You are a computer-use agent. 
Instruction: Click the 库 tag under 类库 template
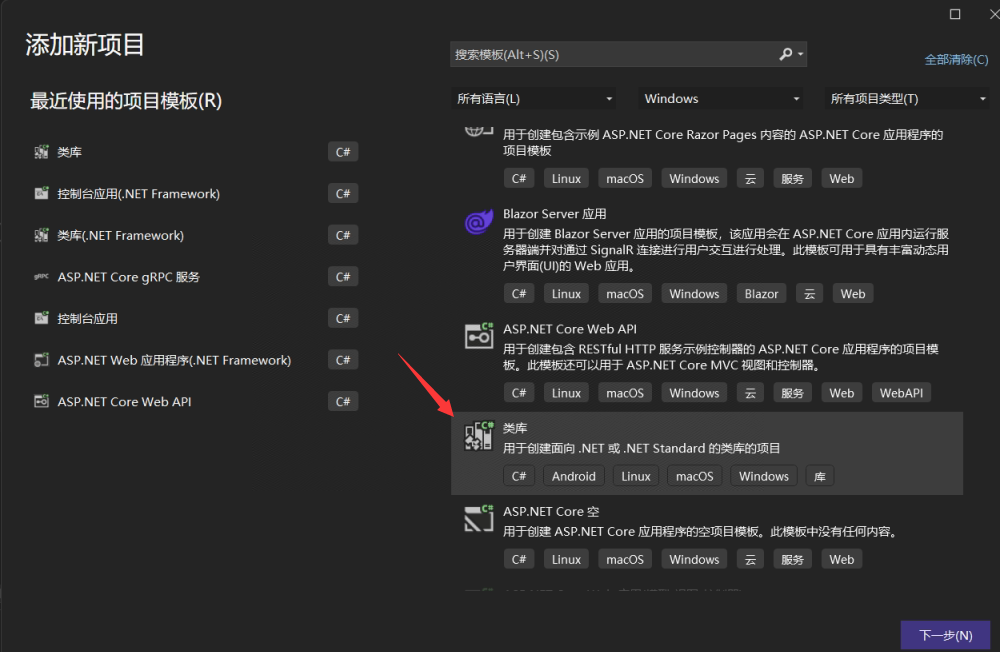[x=820, y=476]
